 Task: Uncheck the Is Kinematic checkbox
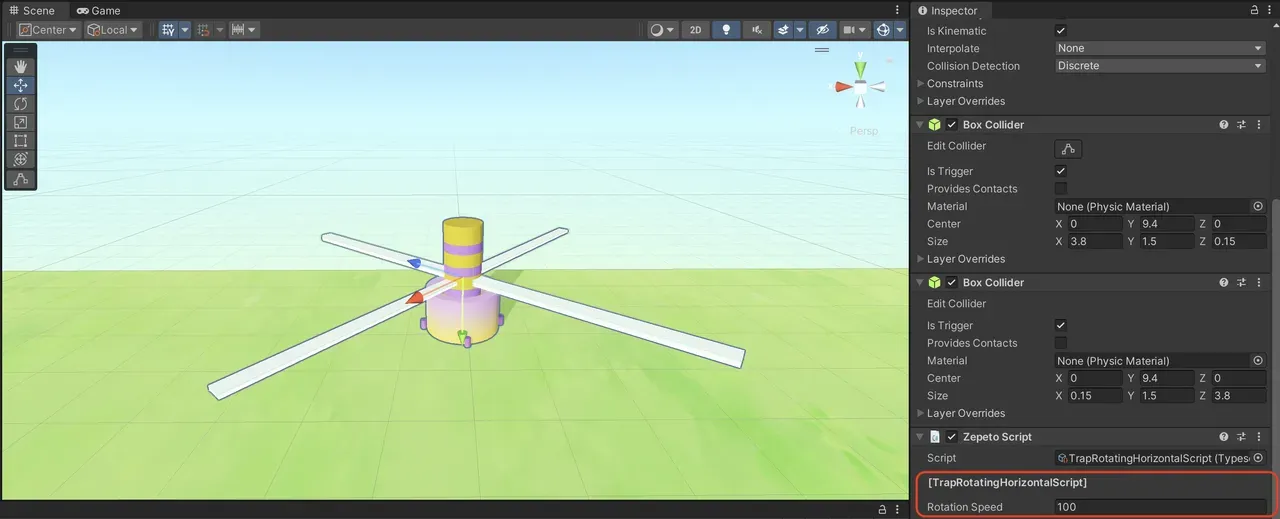point(1061,31)
